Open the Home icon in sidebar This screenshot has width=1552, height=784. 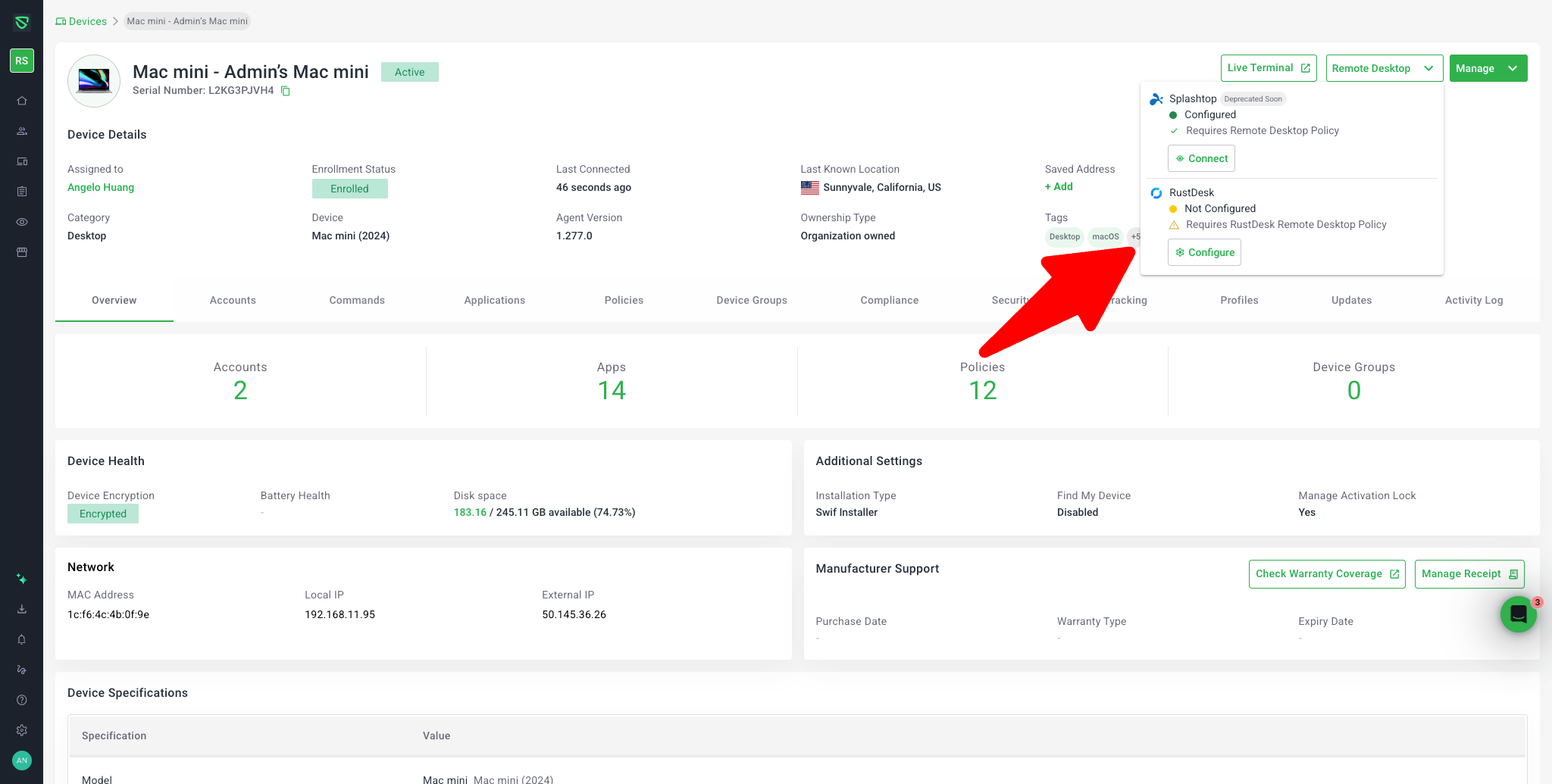22,101
